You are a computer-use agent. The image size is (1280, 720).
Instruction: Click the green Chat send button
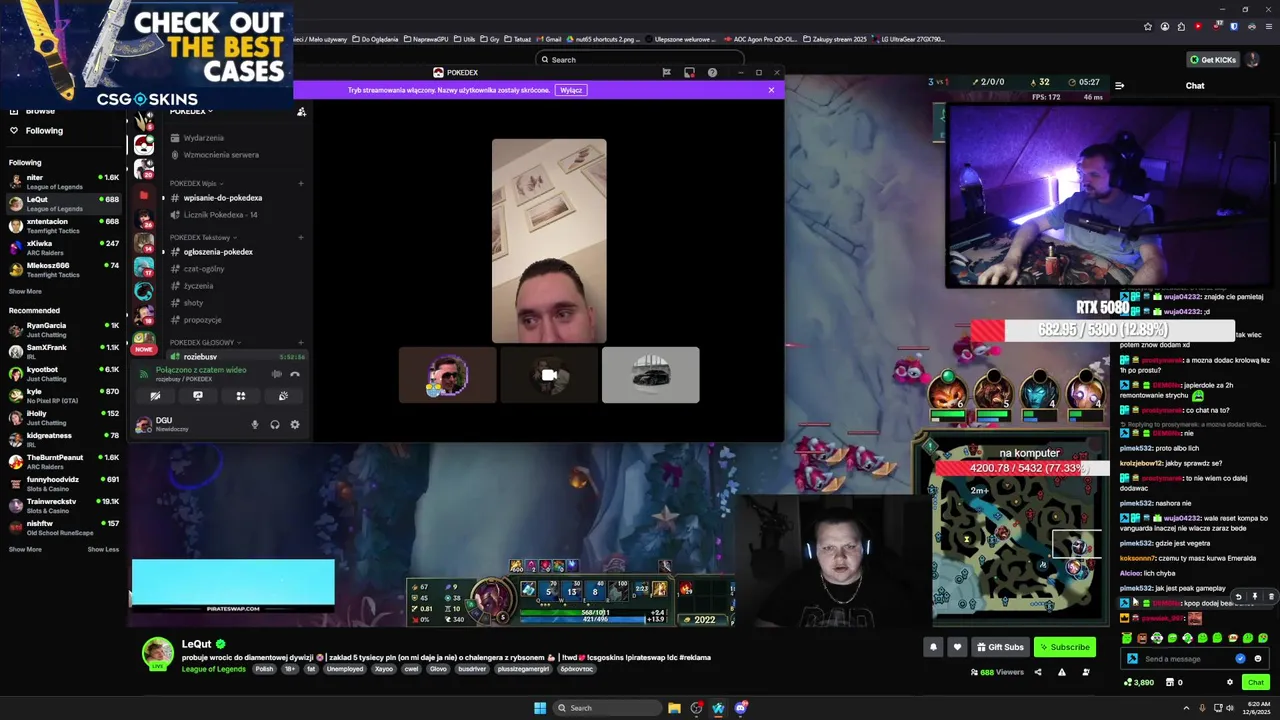(x=1255, y=682)
